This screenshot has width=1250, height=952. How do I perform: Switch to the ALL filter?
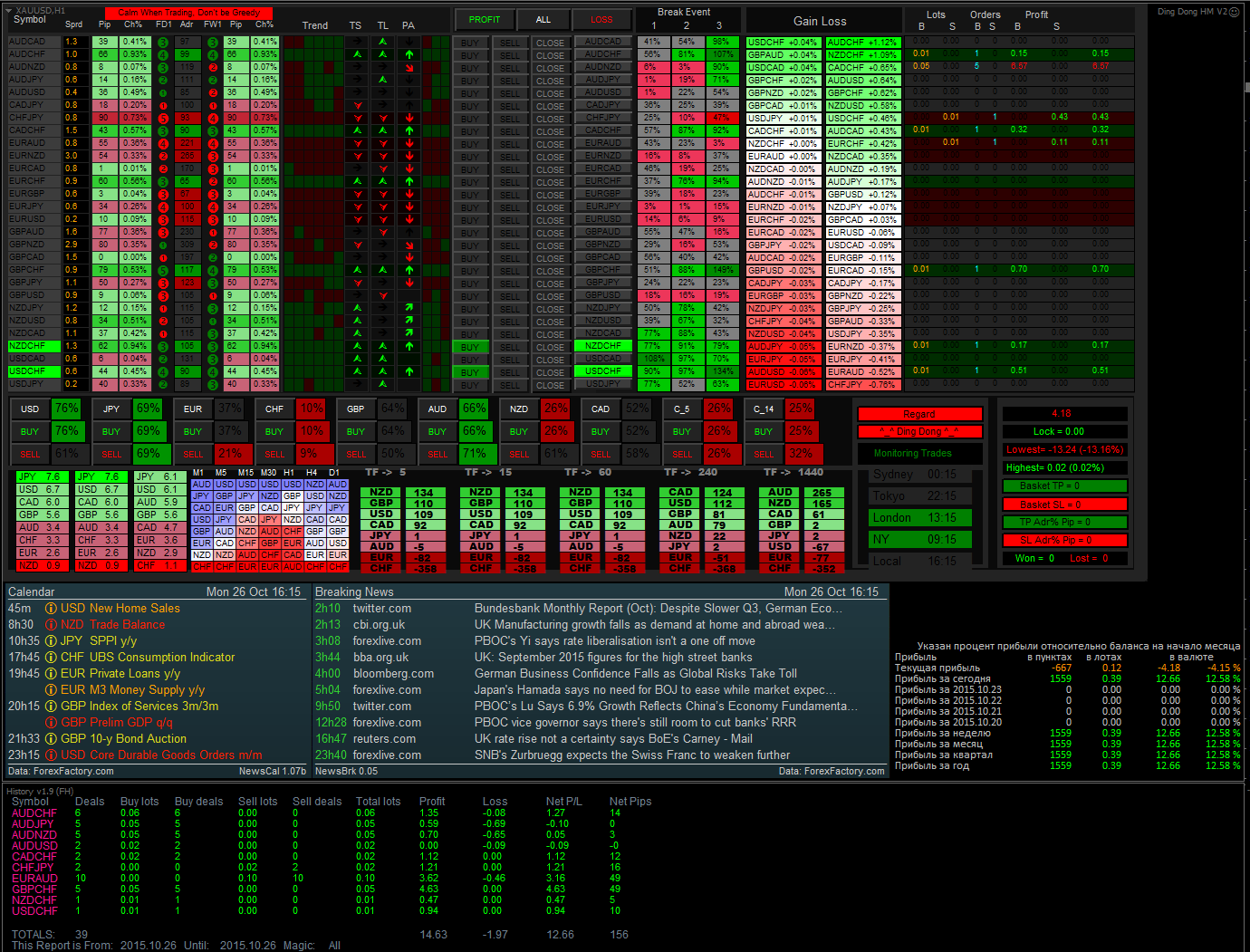tap(543, 19)
